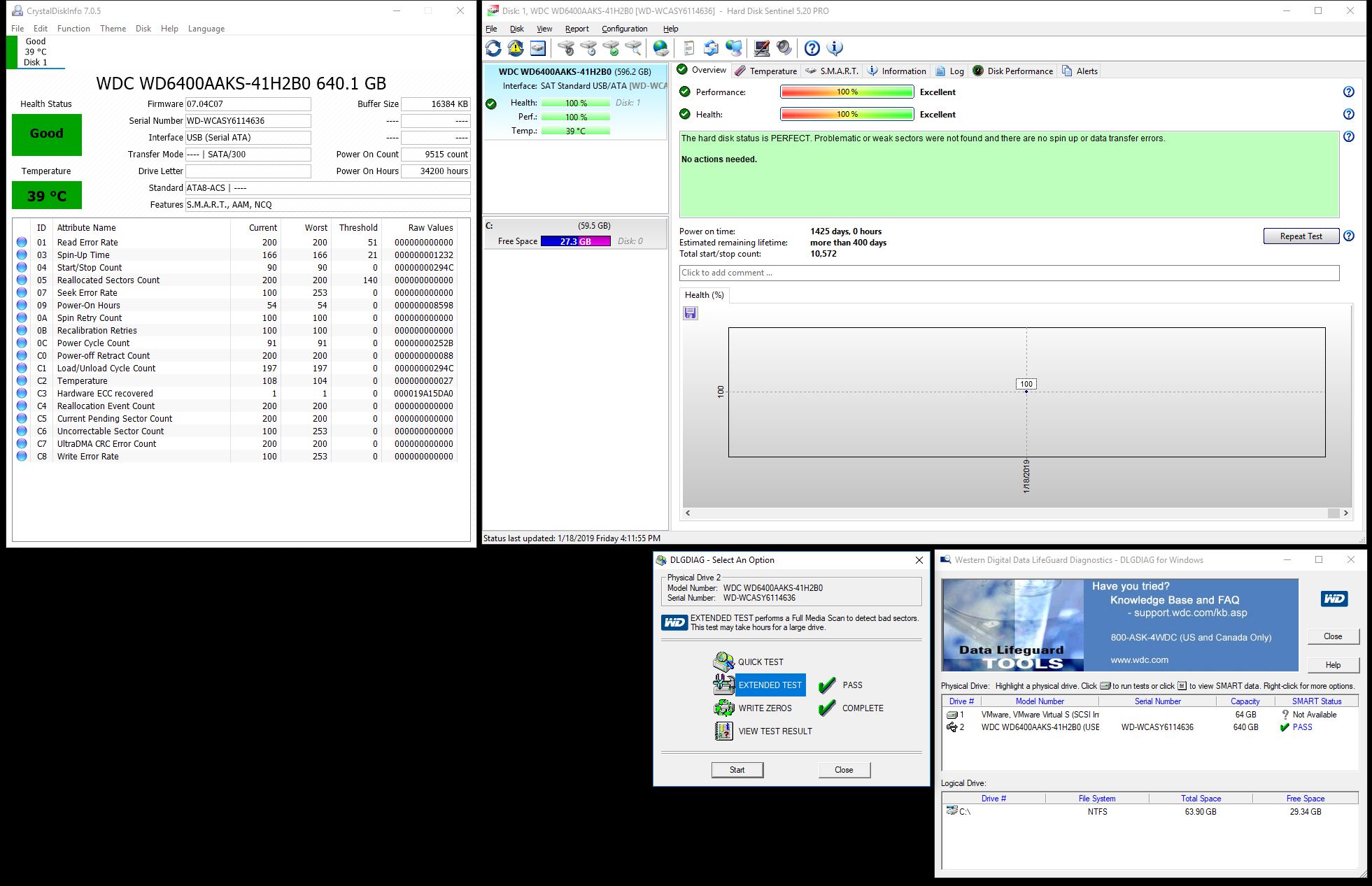Open the blue question mark help icon
Screen dimensions: 1372x886
pos(812,48)
